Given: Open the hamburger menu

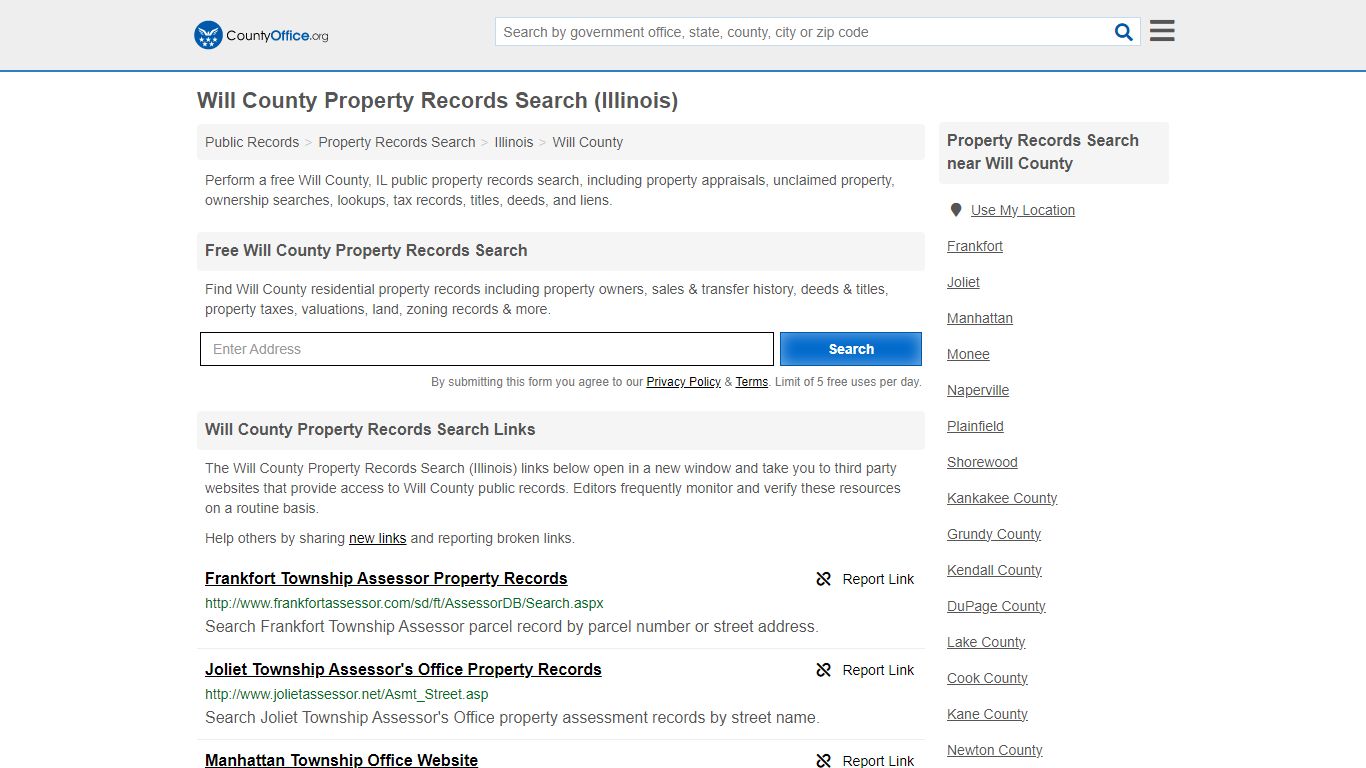Looking at the screenshot, I should point(1162,31).
